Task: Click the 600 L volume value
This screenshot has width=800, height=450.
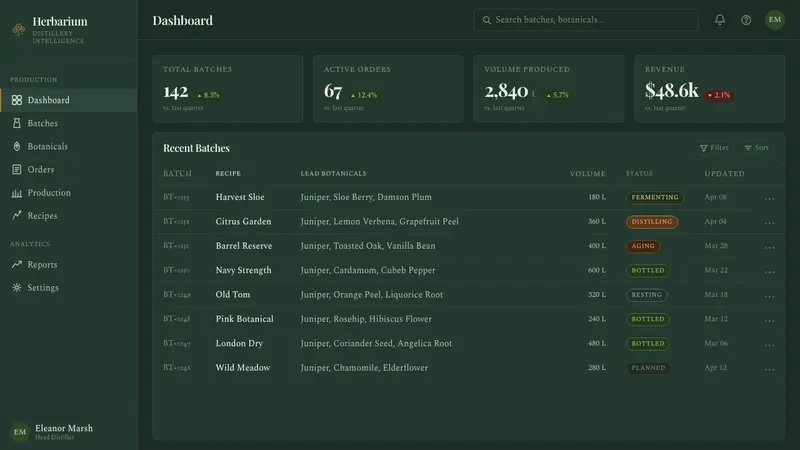Action: (597, 270)
